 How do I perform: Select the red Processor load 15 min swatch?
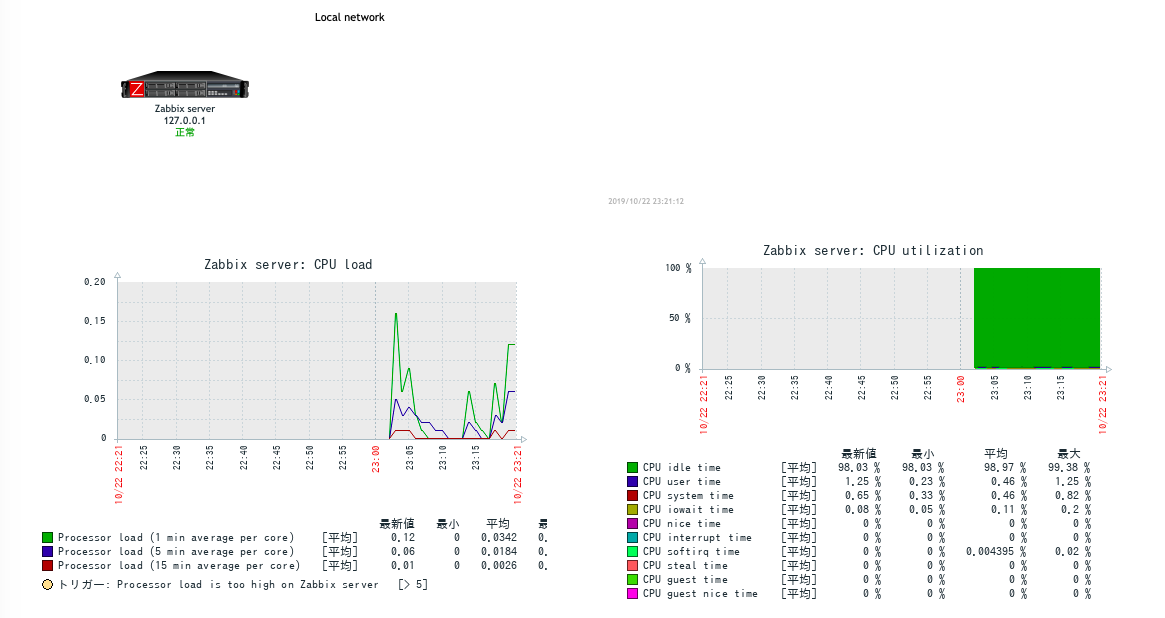[47, 566]
